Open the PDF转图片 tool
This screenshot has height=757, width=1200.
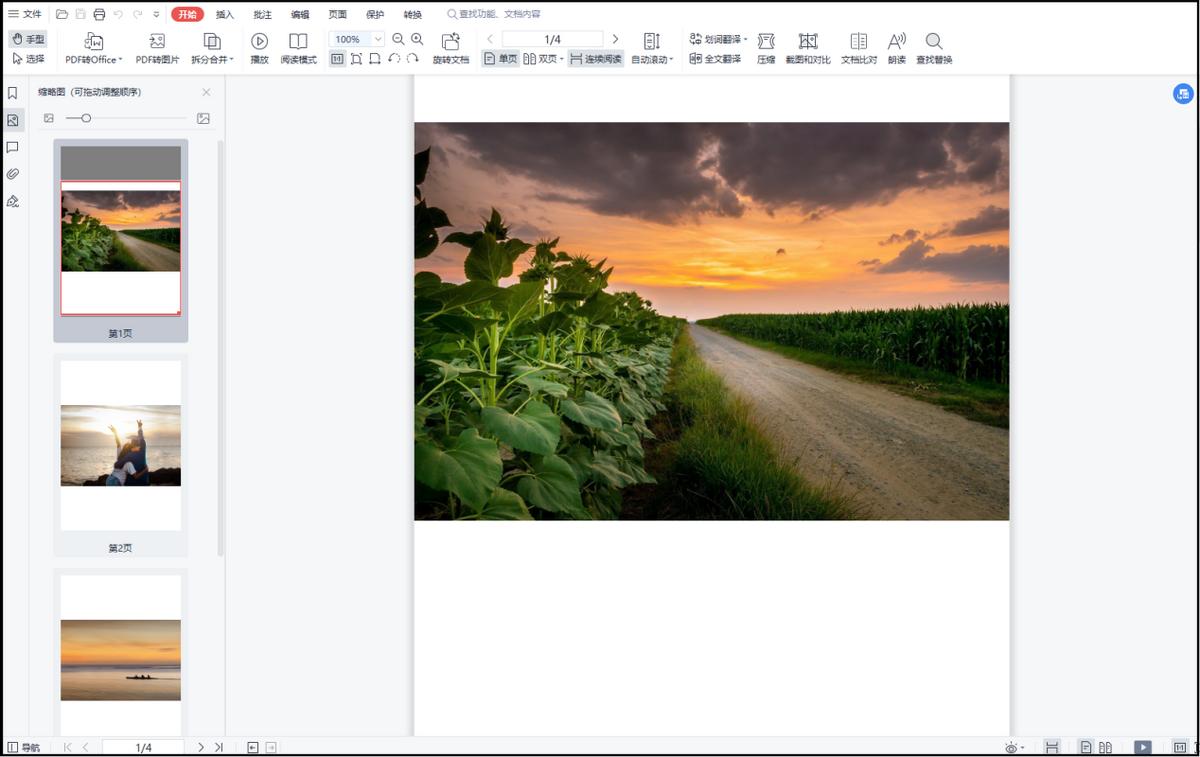pyautogui.click(x=155, y=48)
